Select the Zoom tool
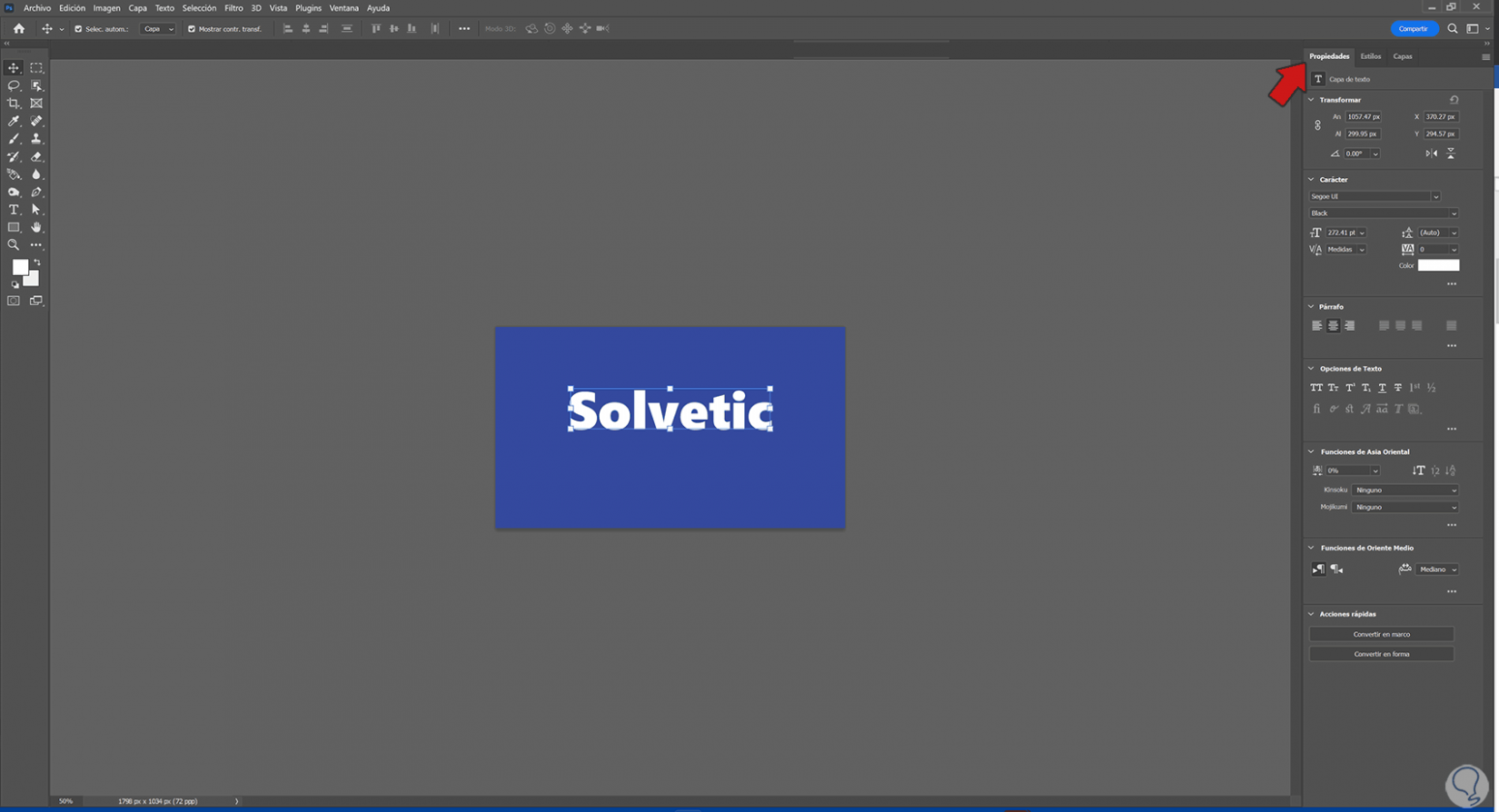Viewport: 1499px width, 812px height. (x=14, y=245)
